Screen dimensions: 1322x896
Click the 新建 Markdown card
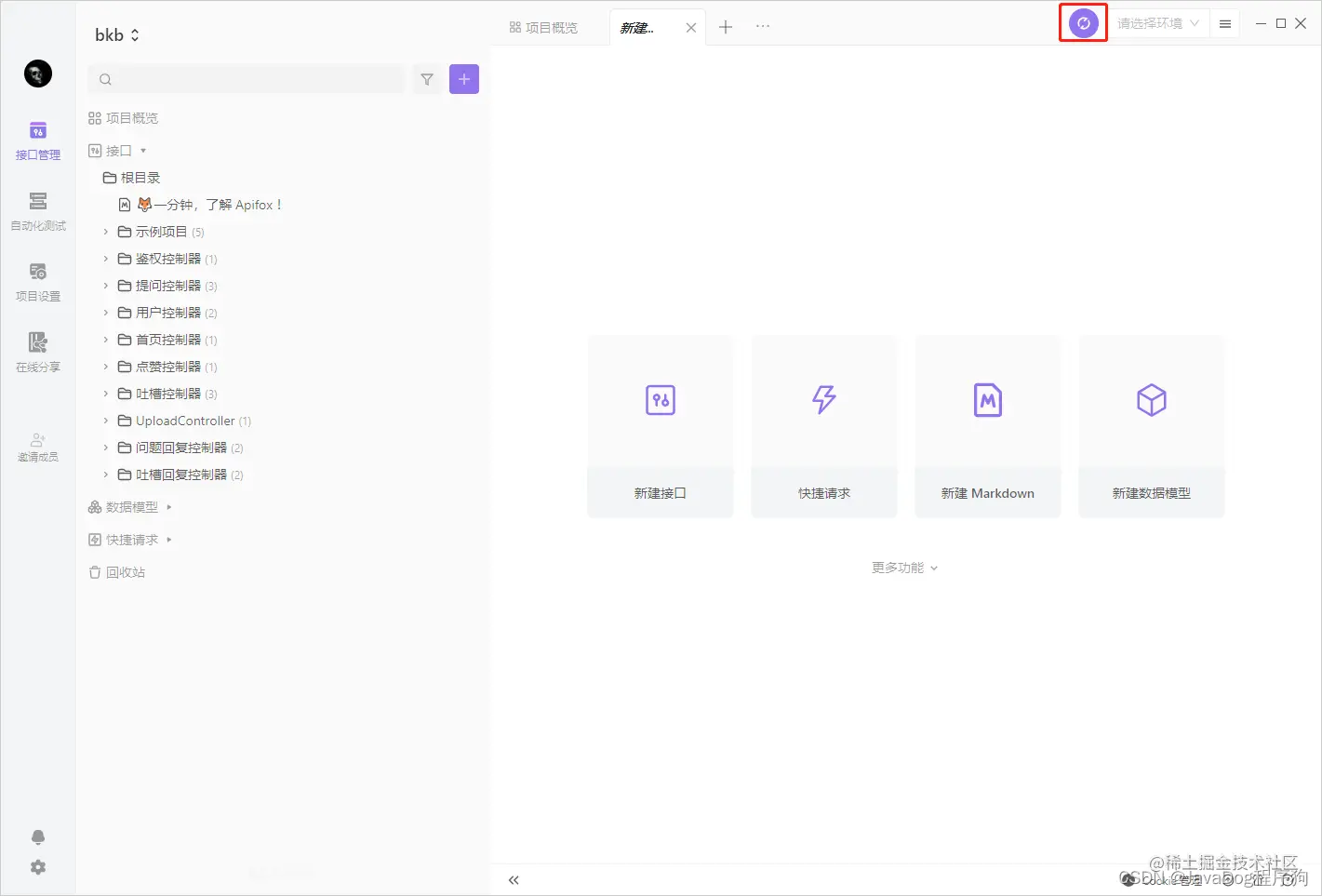[x=988, y=426]
